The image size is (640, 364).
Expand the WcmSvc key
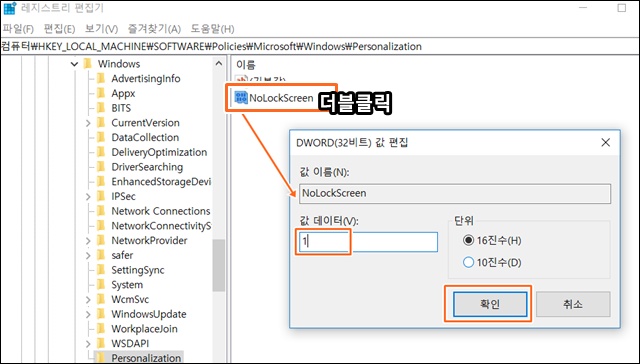click(88, 300)
